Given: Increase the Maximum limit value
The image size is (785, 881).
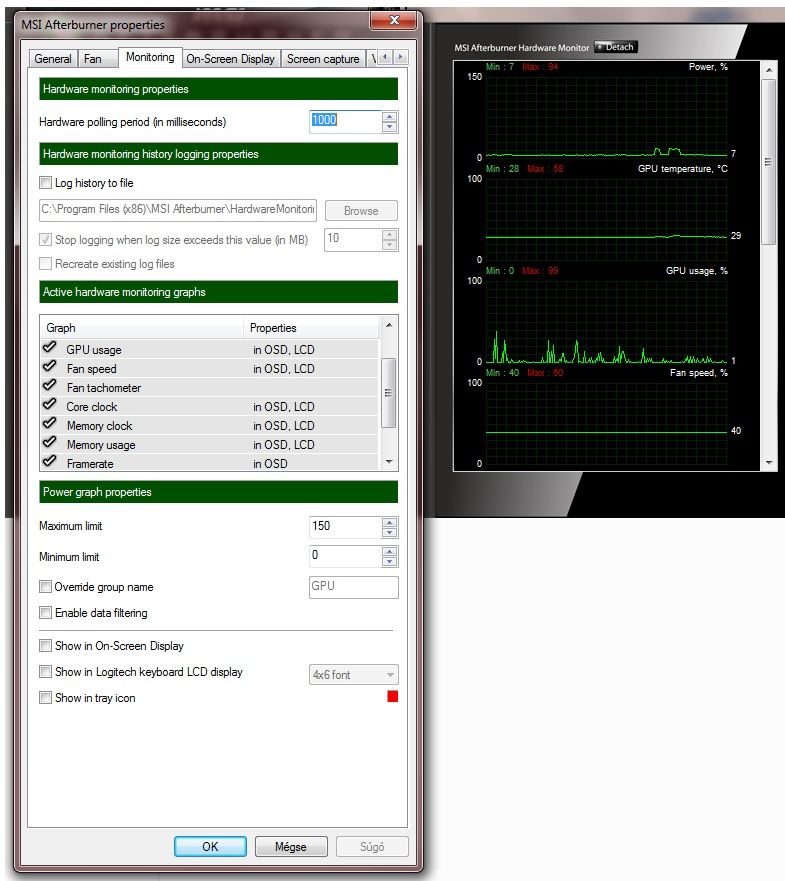Looking at the screenshot, I should (x=389, y=523).
